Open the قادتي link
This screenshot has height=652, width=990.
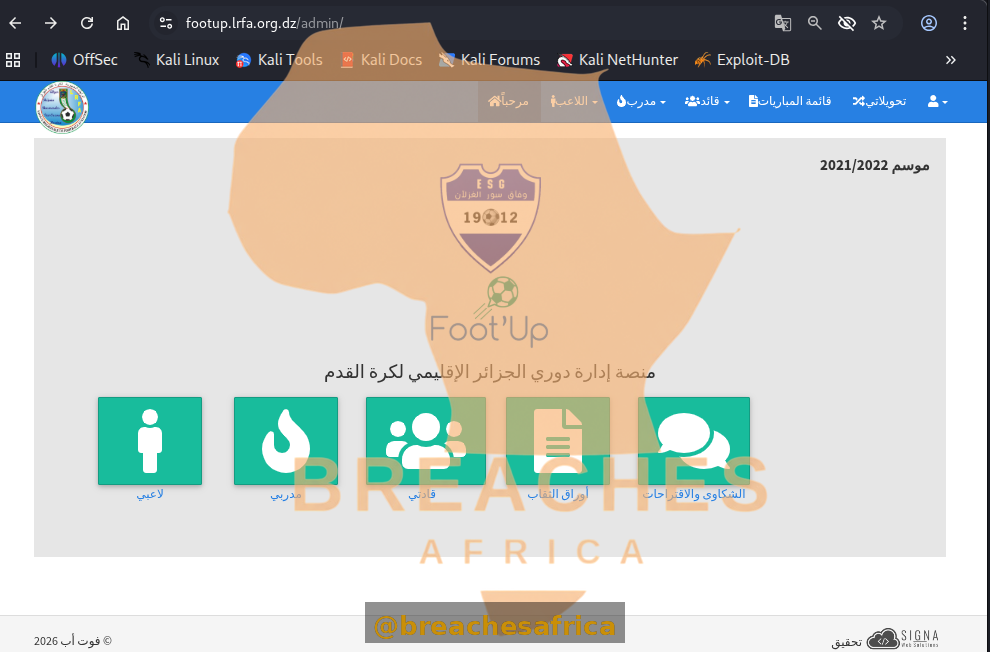click(422, 494)
